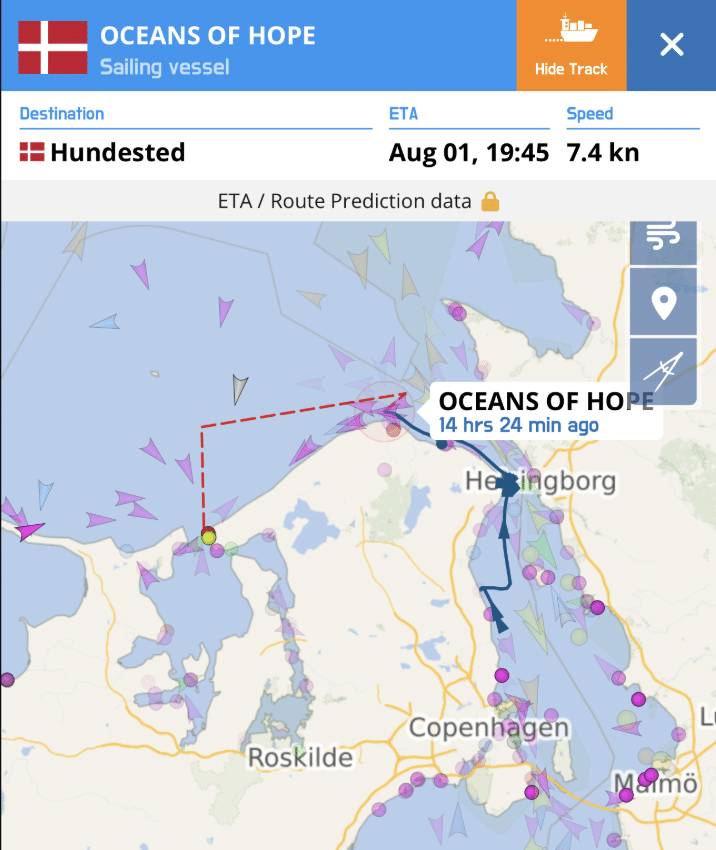The height and width of the screenshot is (850, 716).
Task: Click the yellow destination marker at Hundested
Action: [208, 536]
